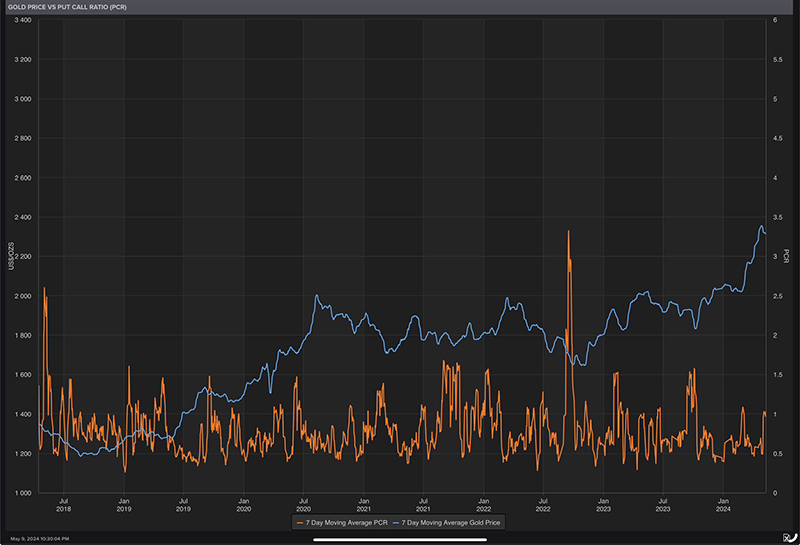Click the Jul 2018 x-axis label
This screenshot has width=800, height=545.
(63, 505)
